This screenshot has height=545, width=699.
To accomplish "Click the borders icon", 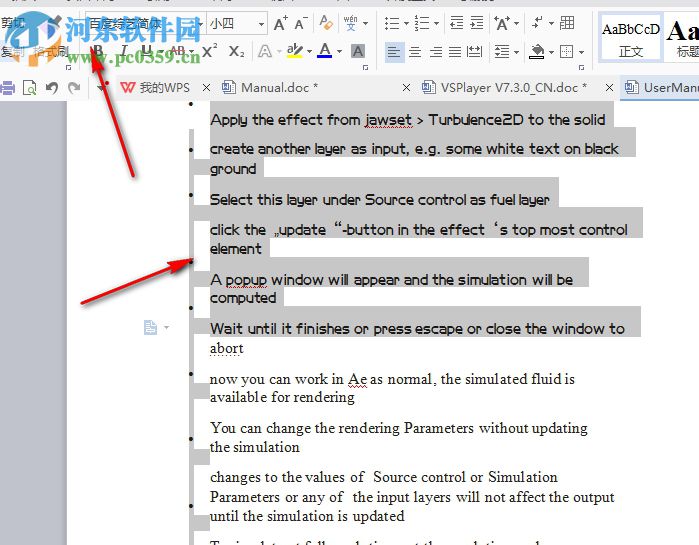I will pos(567,52).
